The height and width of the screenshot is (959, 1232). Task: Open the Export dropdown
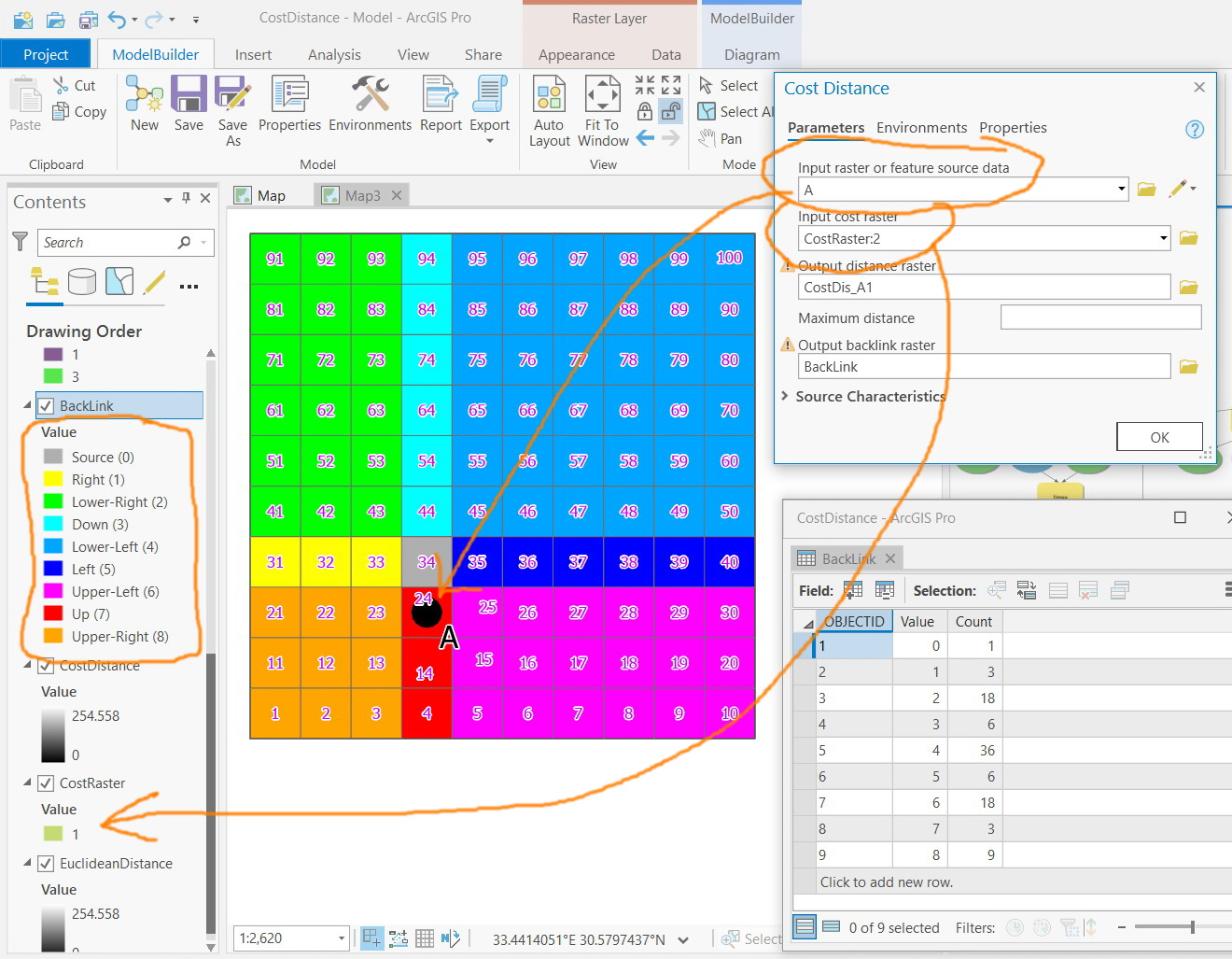(489, 142)
